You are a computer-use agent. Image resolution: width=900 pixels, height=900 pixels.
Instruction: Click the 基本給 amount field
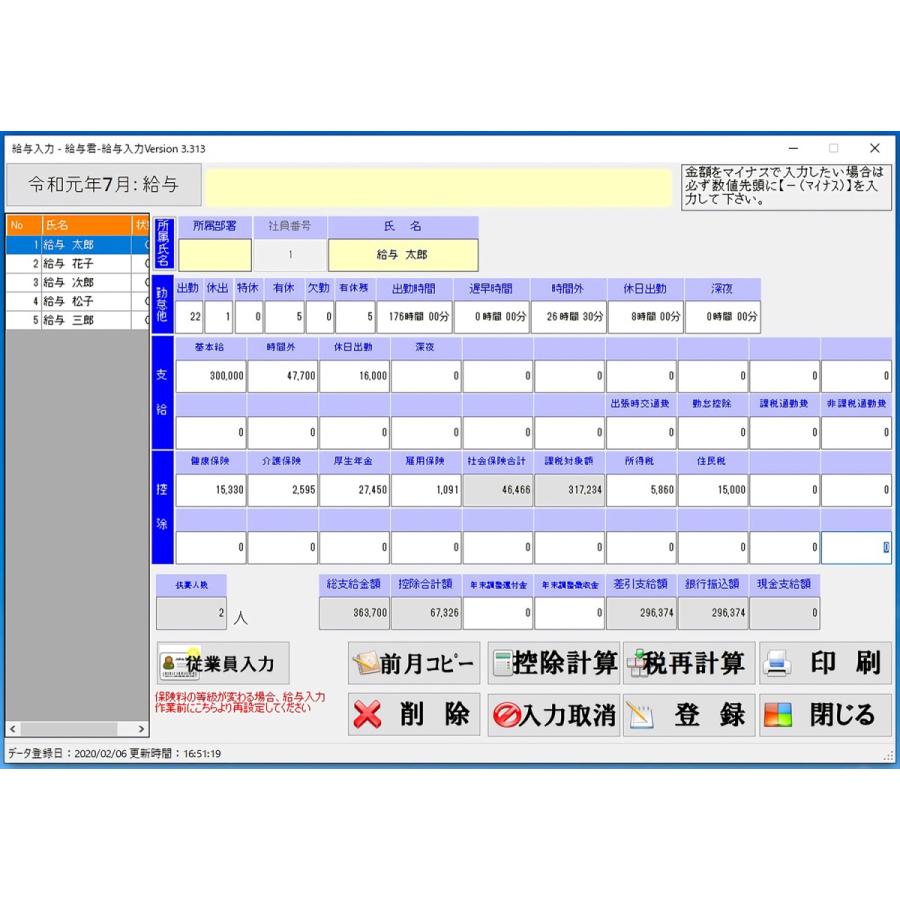(x=211, y=376)
